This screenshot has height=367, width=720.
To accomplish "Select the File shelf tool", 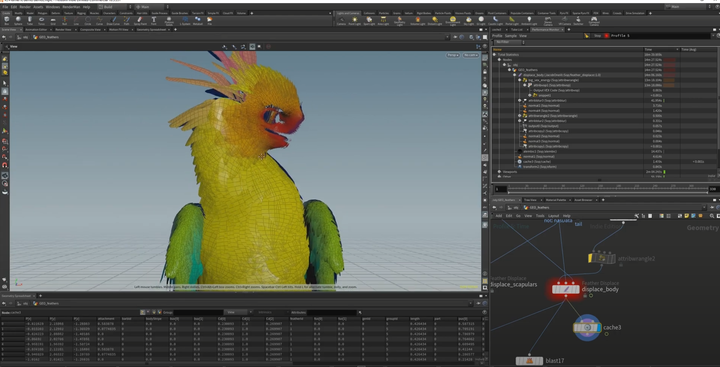I will click(x=209, y=20).
